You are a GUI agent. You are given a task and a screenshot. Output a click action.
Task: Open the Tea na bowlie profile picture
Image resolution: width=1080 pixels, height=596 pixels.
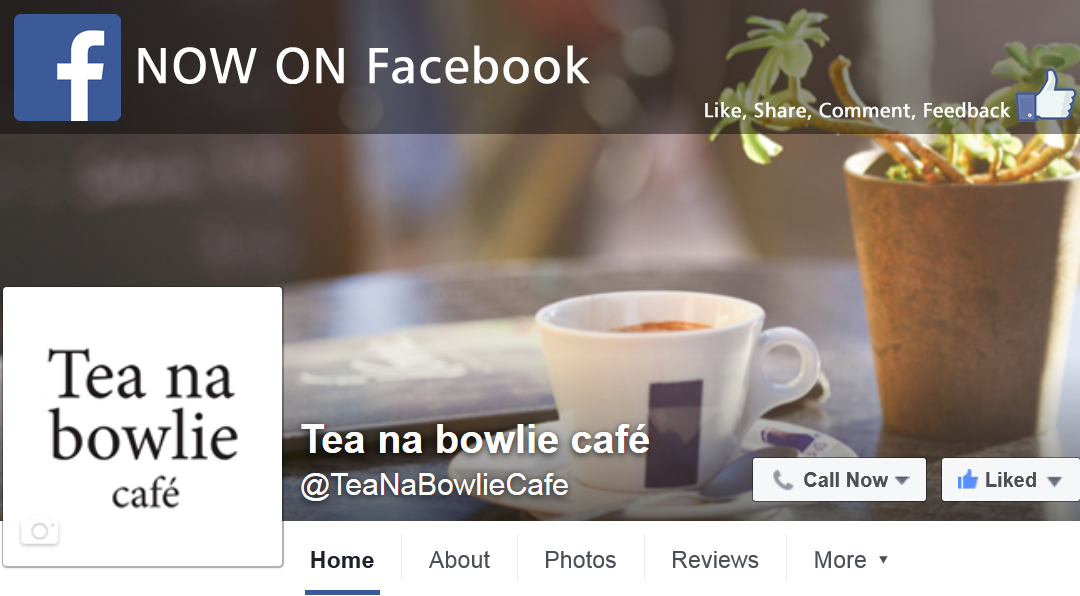click(x=143, y=427)
